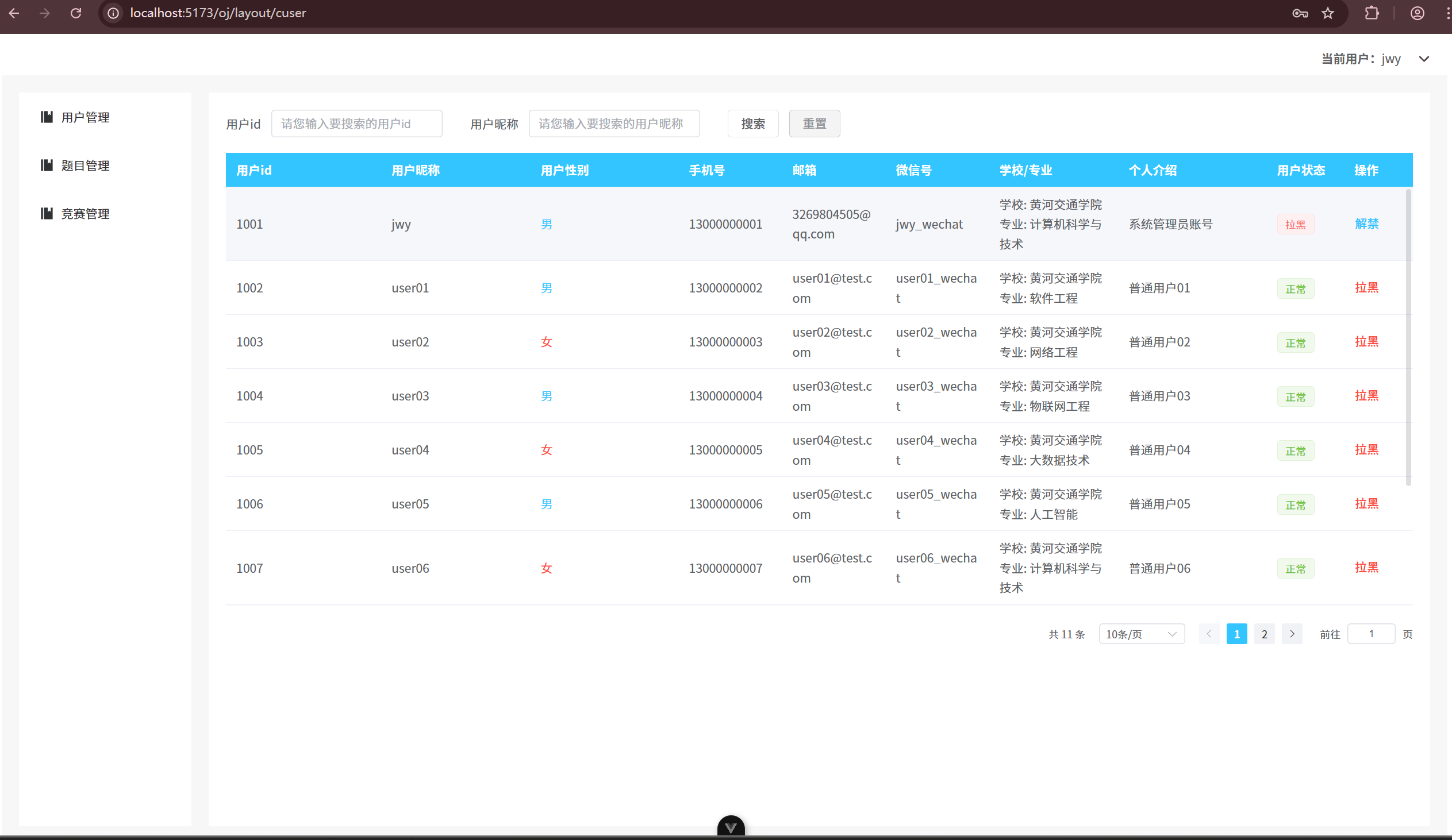Open 题目管理 in the sidebar menu
The width and height of the screenshot is (1452, 840).
[85, 166]
